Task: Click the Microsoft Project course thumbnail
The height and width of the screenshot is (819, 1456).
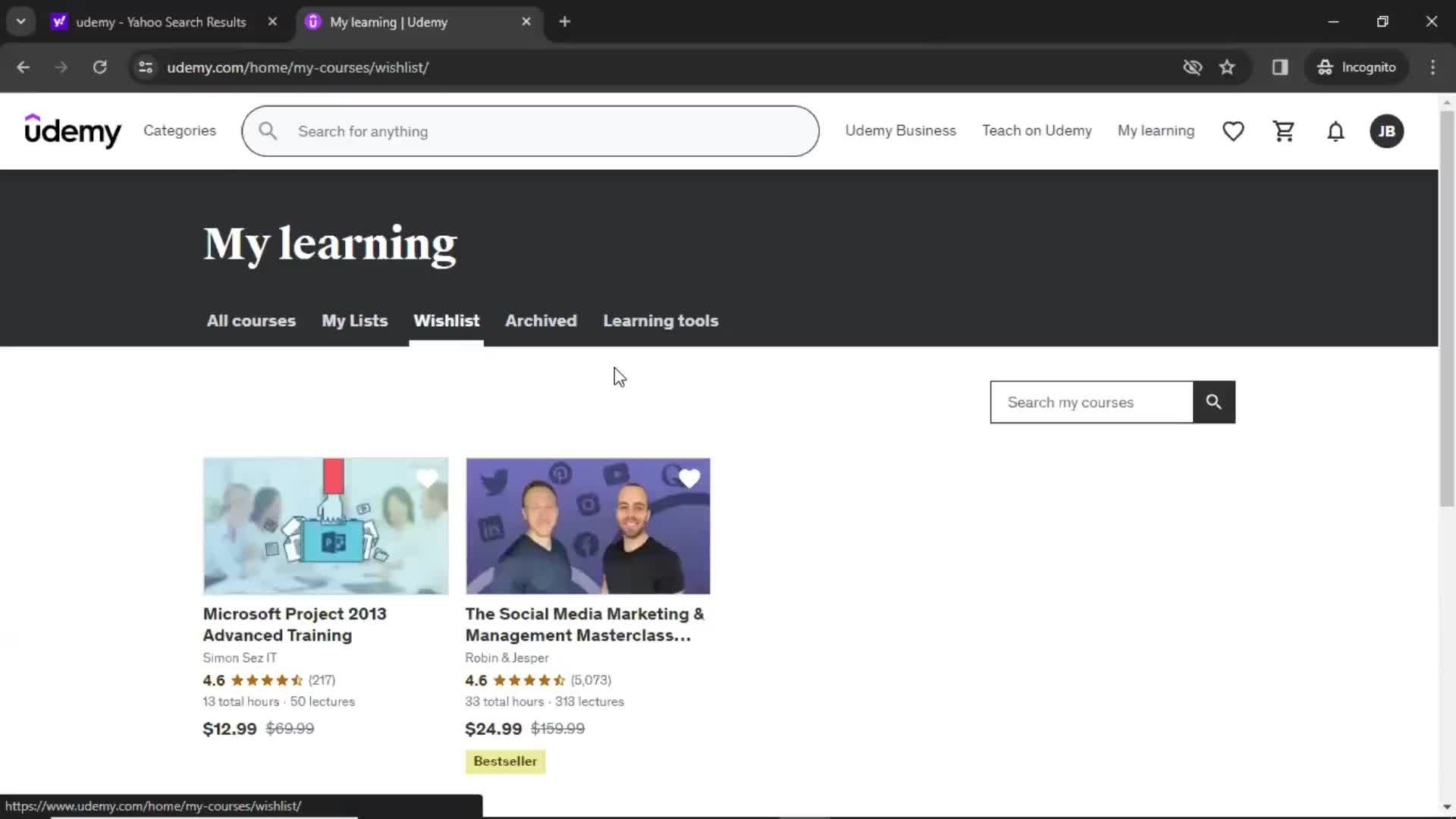Action: 325,526
